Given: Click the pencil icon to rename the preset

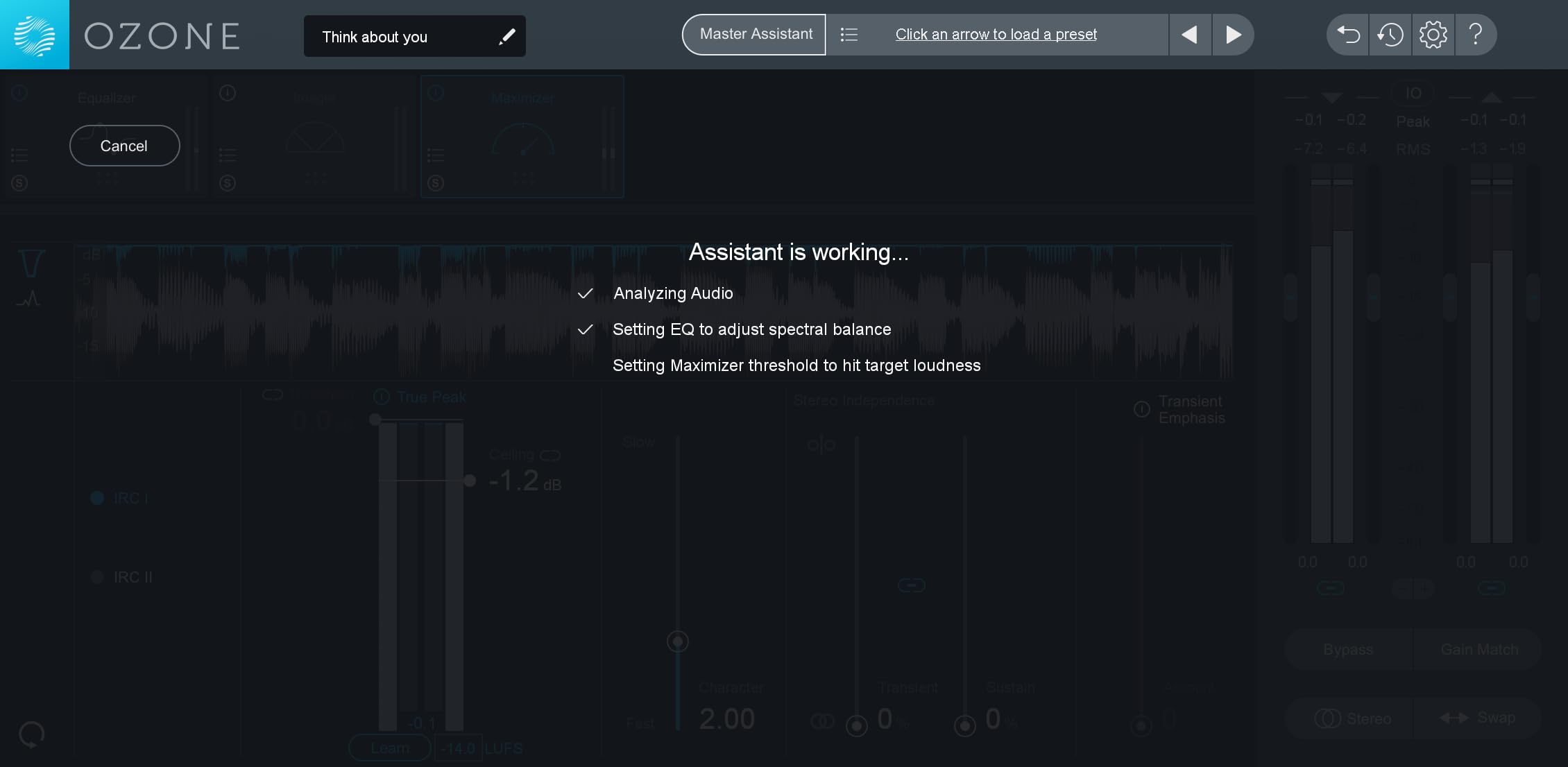Looking at the screenshot, I should pyautogui.click(x=507, y=36).
